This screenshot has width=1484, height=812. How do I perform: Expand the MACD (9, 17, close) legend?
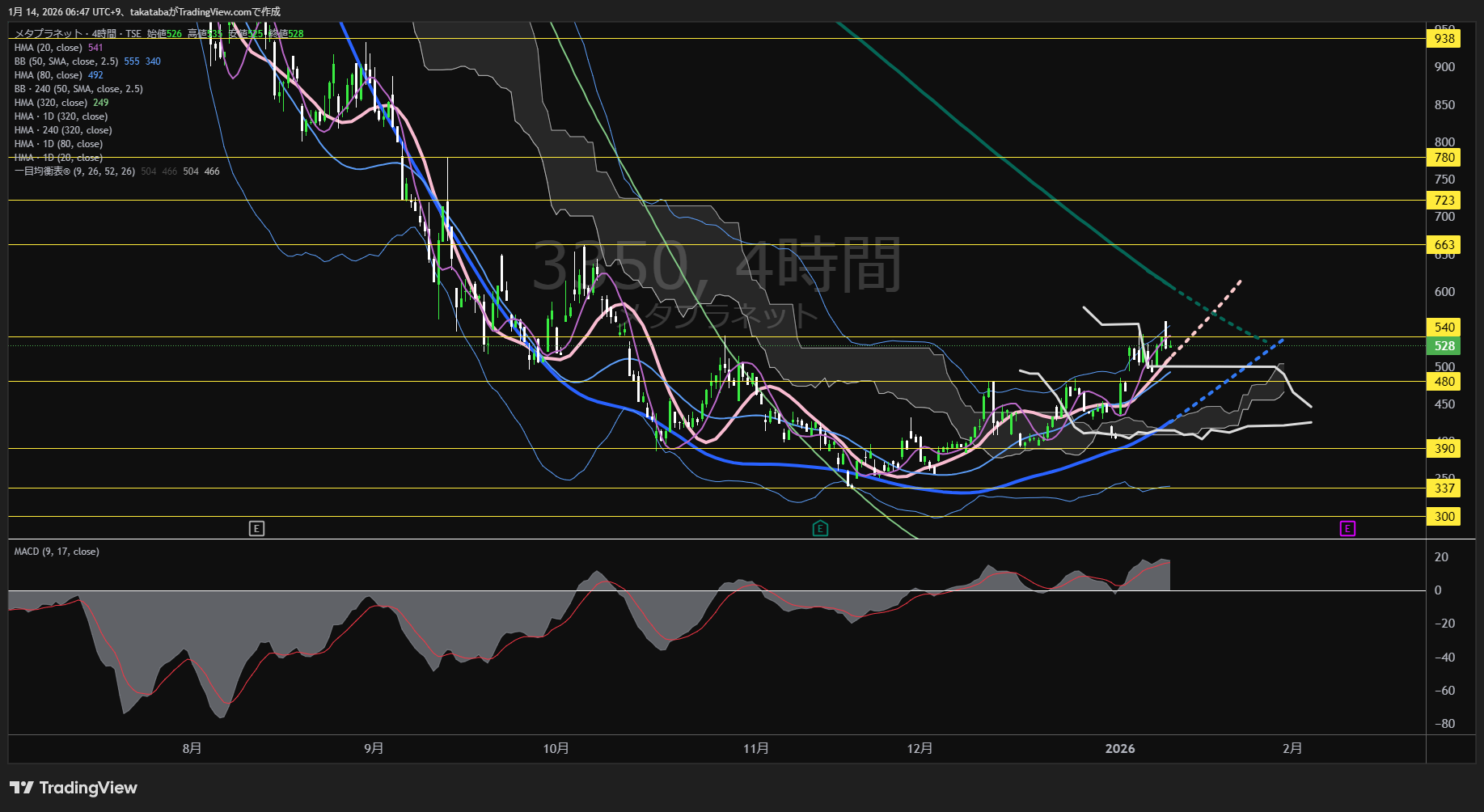pos(57,552)
